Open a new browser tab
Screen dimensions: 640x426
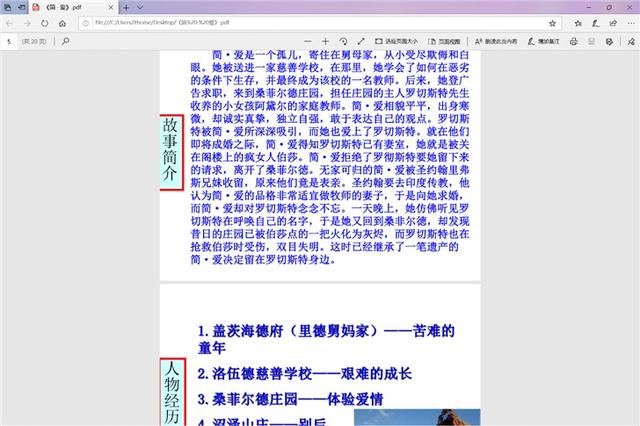(126, 7)
